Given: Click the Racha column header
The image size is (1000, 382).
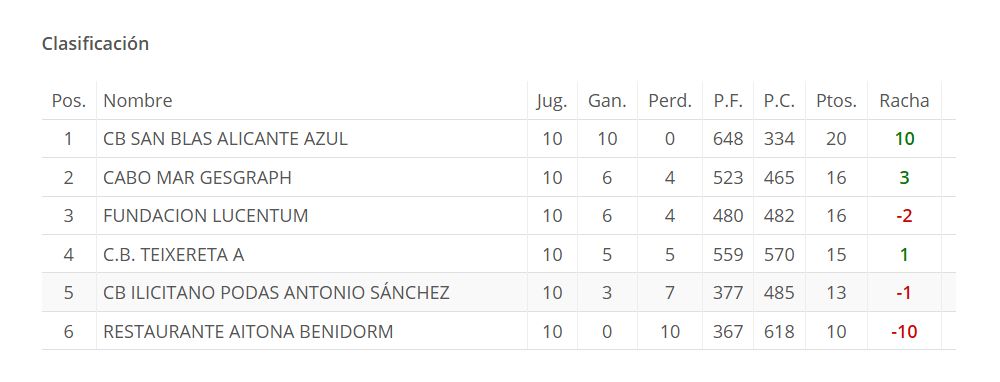Looking at the screenshot, I should pos(904,101).
